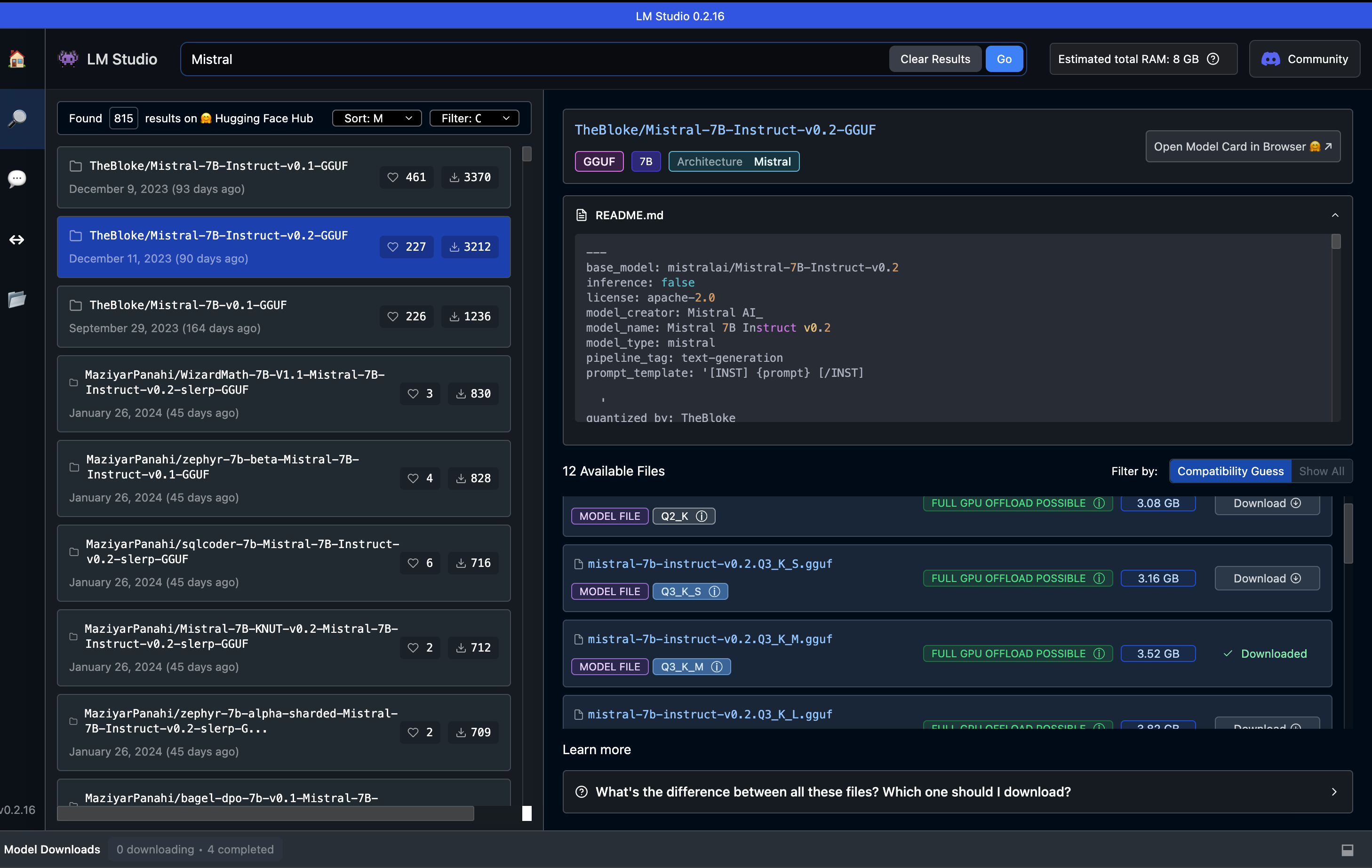Open the Local Server arrows icon

[x=17, y=240]
